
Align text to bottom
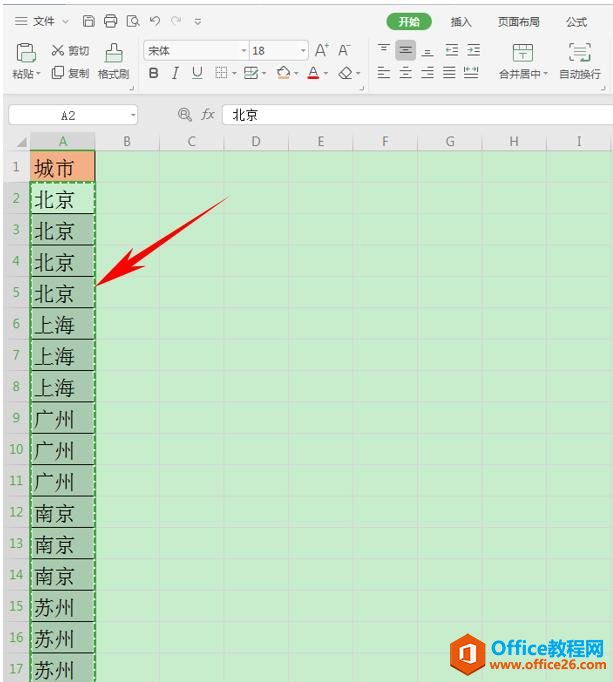click(428, 51)
